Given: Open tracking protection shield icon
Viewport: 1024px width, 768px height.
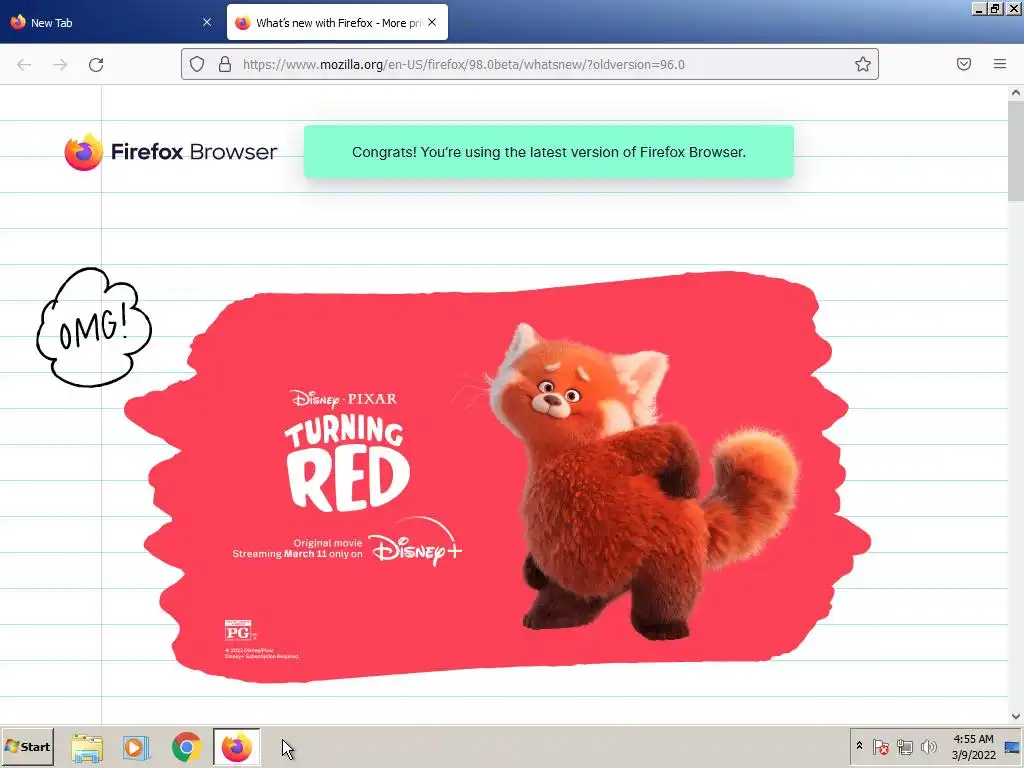Looking at the screenshot, I should tap(197, 64).
